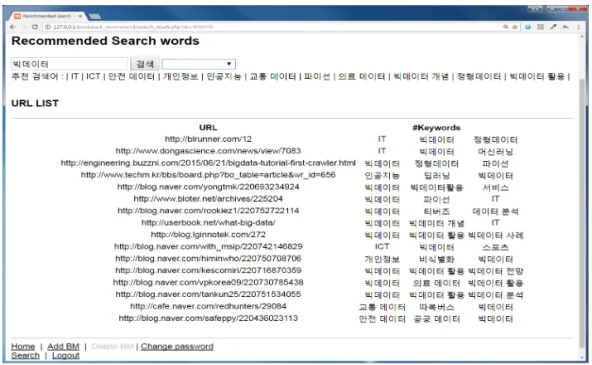
Task: Open the techm.kr board URL
Action: pyautogui.click(x=208, y=175)
